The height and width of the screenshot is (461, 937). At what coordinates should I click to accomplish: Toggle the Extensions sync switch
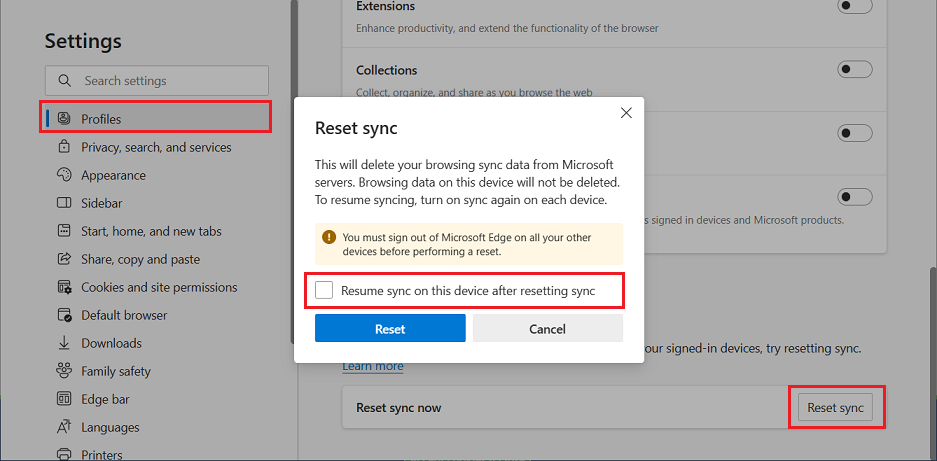click(x=855, y=6)
